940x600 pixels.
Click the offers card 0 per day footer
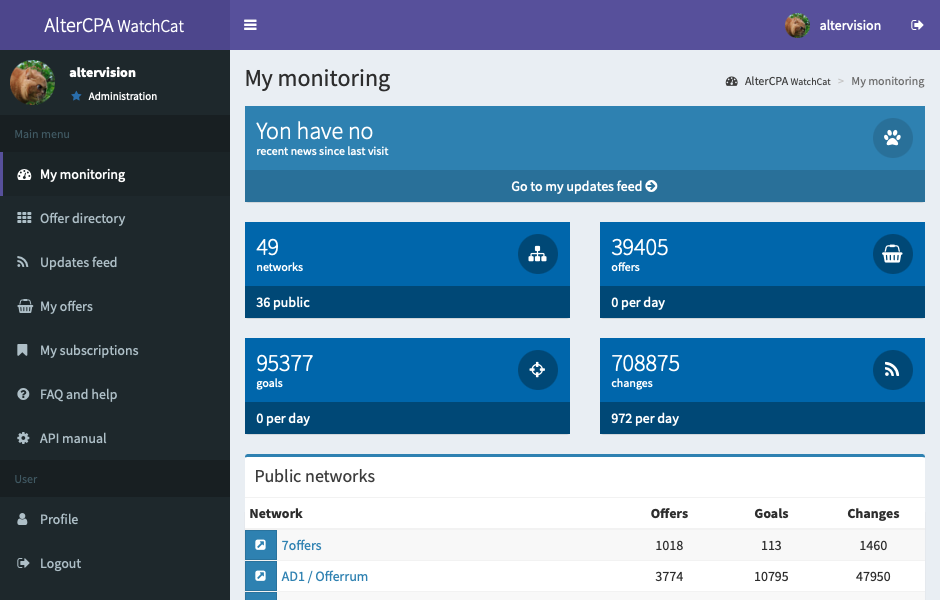(x=762, y=302)
